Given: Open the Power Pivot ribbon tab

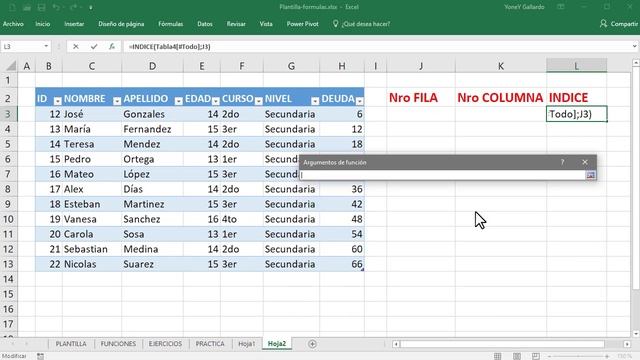Looking at the screenshot, I should [302, 24].
